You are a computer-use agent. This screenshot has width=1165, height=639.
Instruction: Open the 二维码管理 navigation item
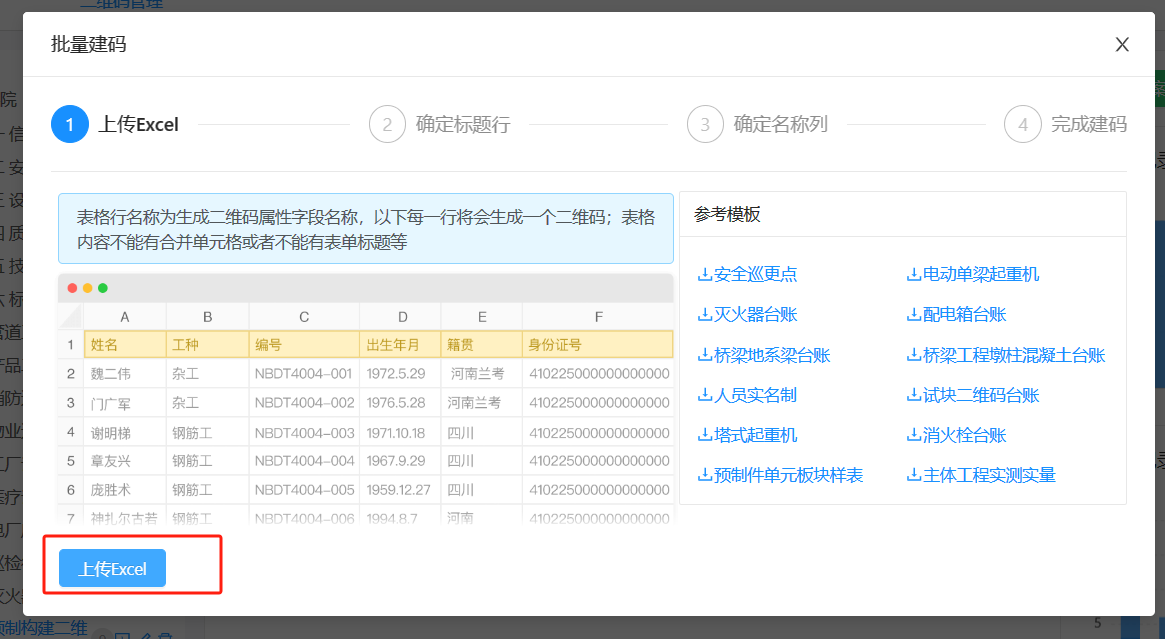118,4
